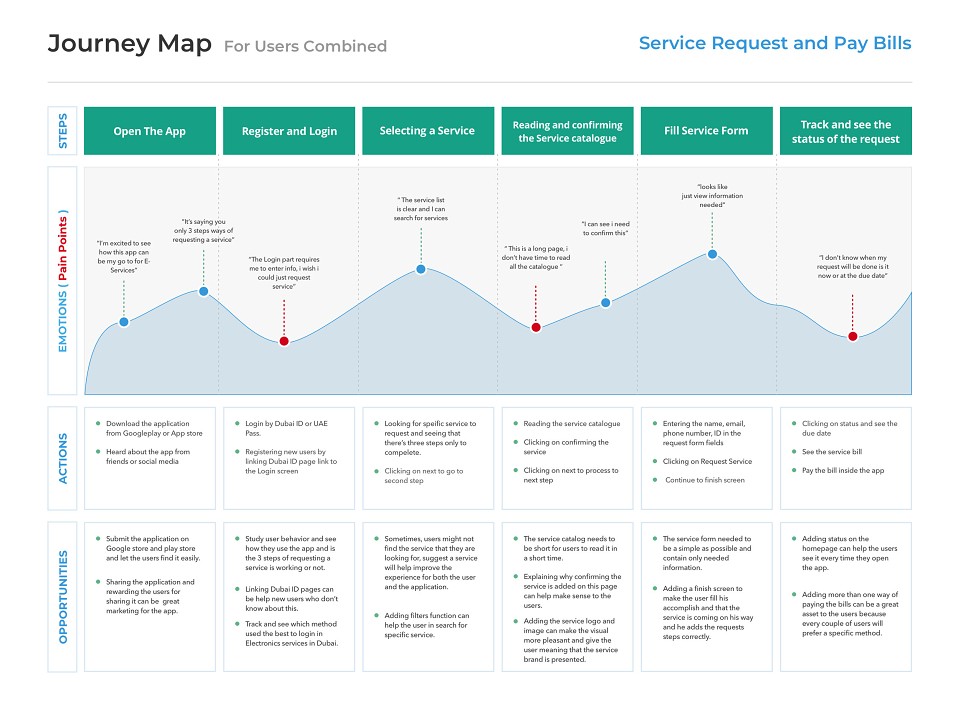Click blue dot under 'only 3 steps' quote
960x720 pixels.
(x=204, y=291)
